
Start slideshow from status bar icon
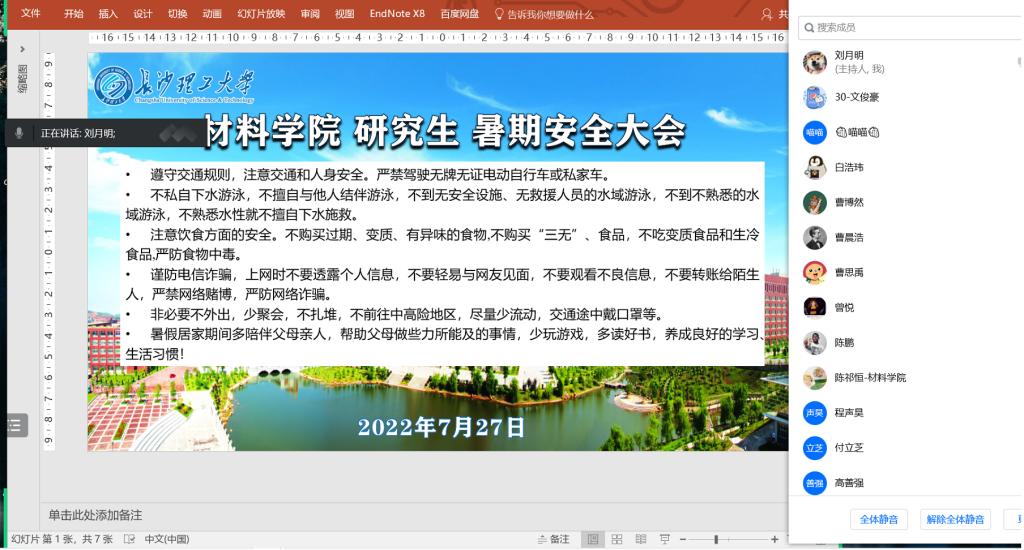tap(665, 540)
